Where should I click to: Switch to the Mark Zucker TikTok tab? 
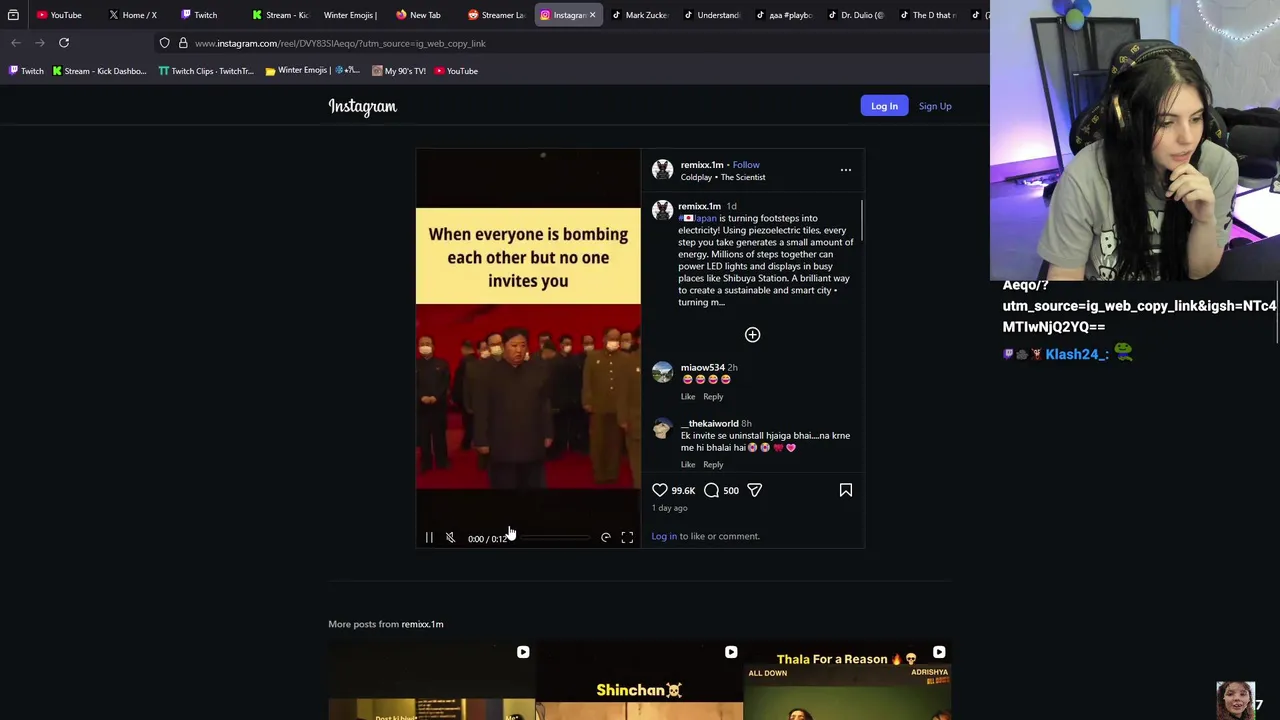click(640, 15)
